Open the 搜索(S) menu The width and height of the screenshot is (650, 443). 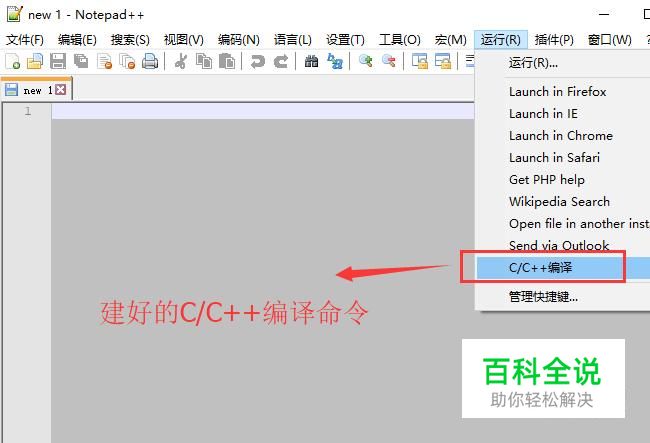(130, 40)
